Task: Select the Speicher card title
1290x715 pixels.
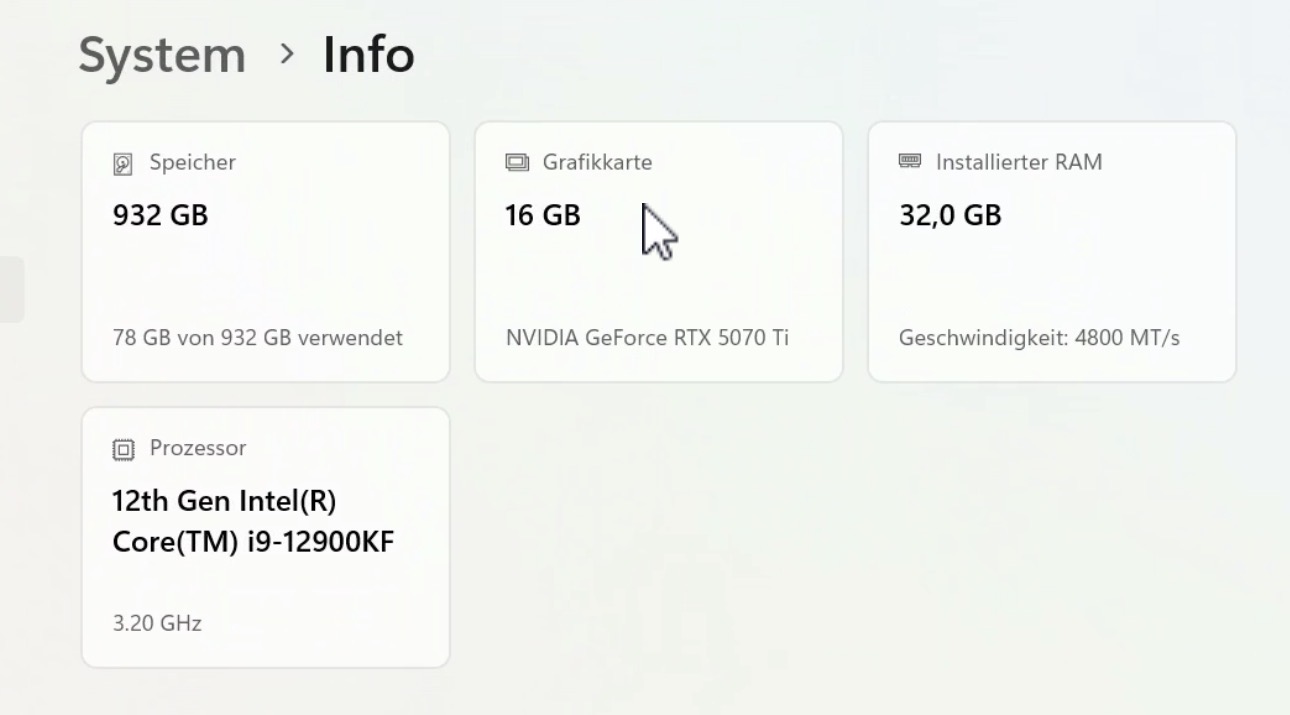Action: pos(192,162)
